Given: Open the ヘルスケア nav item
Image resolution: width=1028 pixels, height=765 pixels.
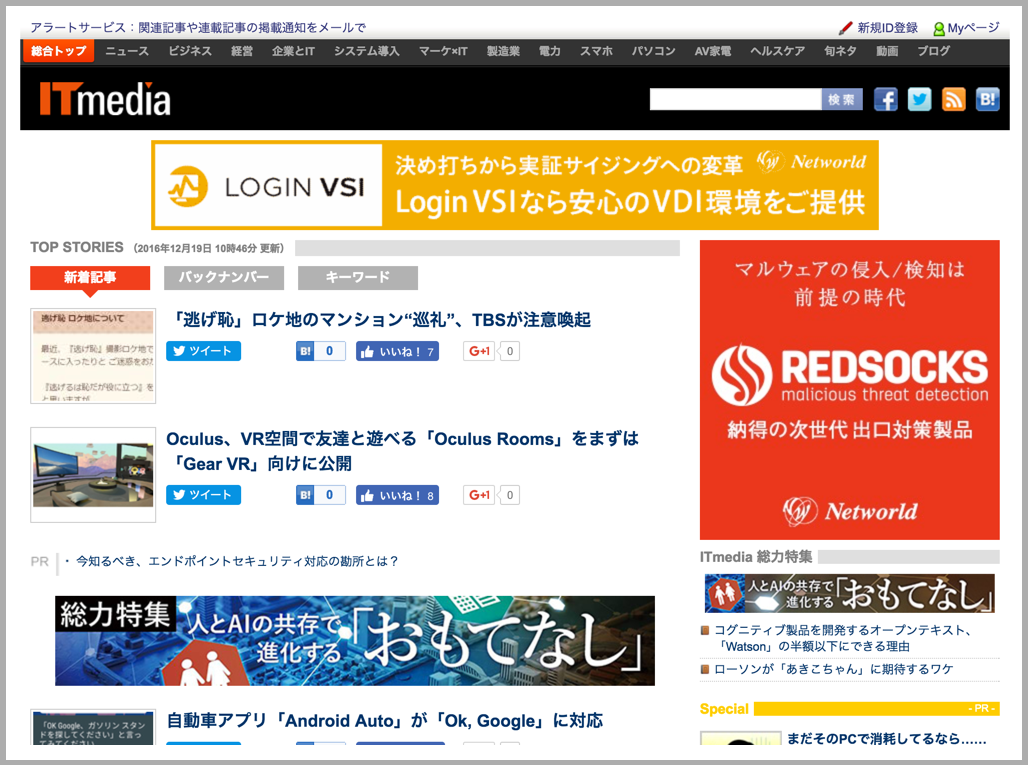Looking at the screenshot, I should point(778,51).
